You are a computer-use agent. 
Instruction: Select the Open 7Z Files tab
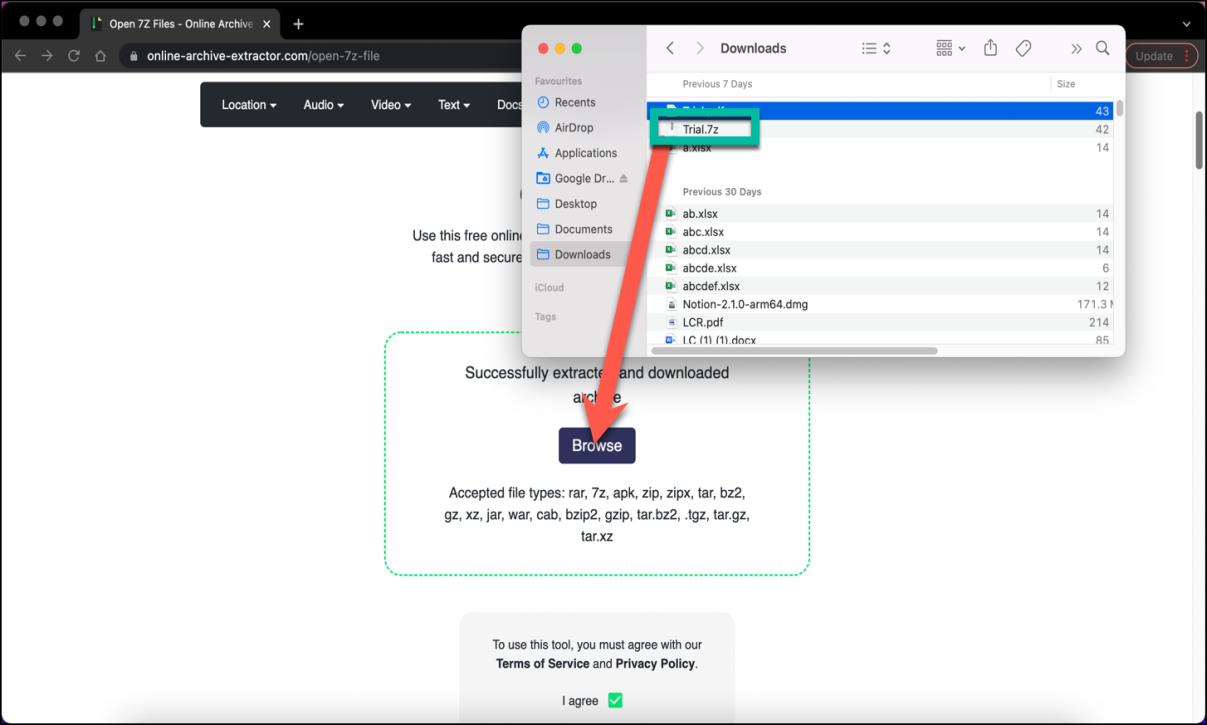point(180,24)
